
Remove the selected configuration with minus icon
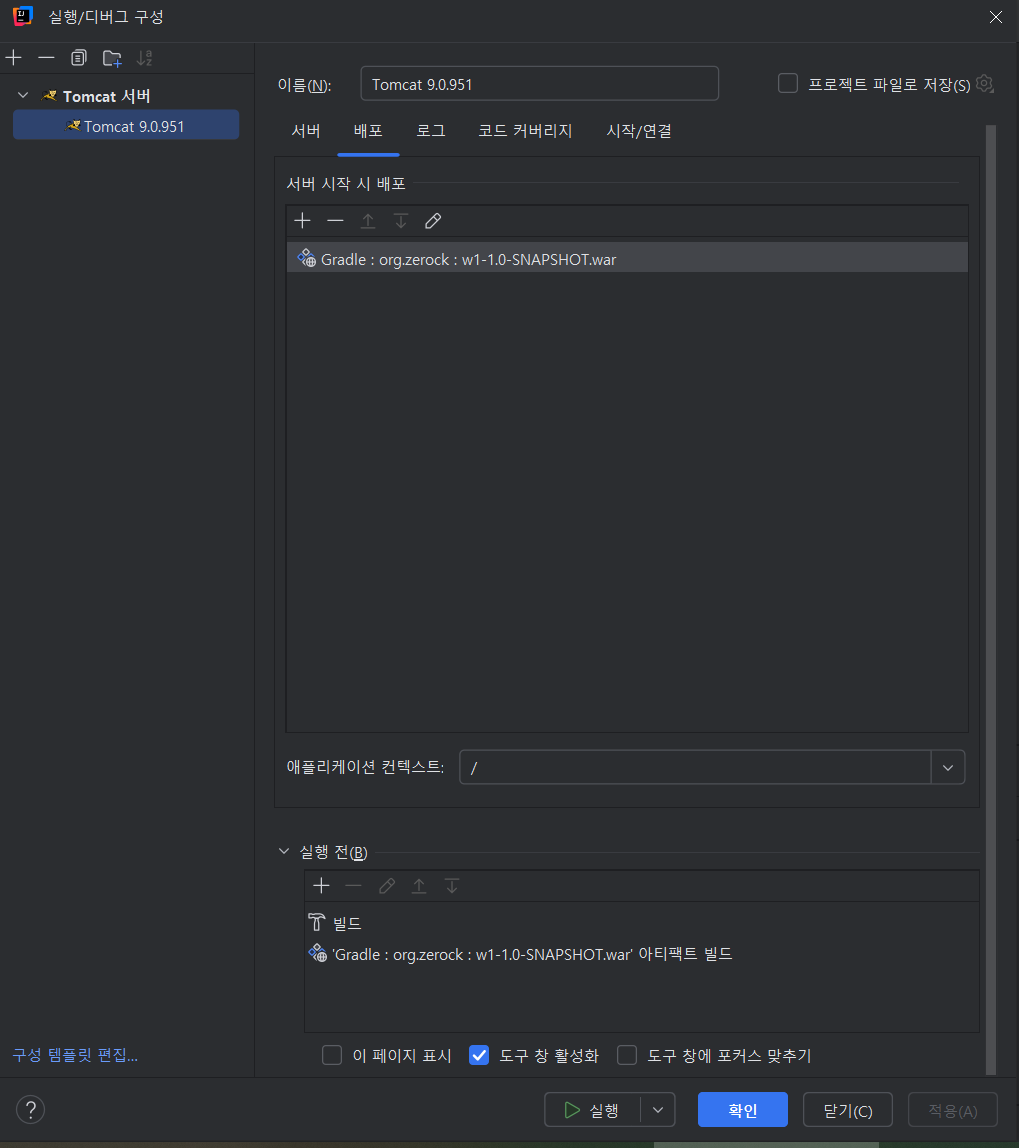click(46, 58)
